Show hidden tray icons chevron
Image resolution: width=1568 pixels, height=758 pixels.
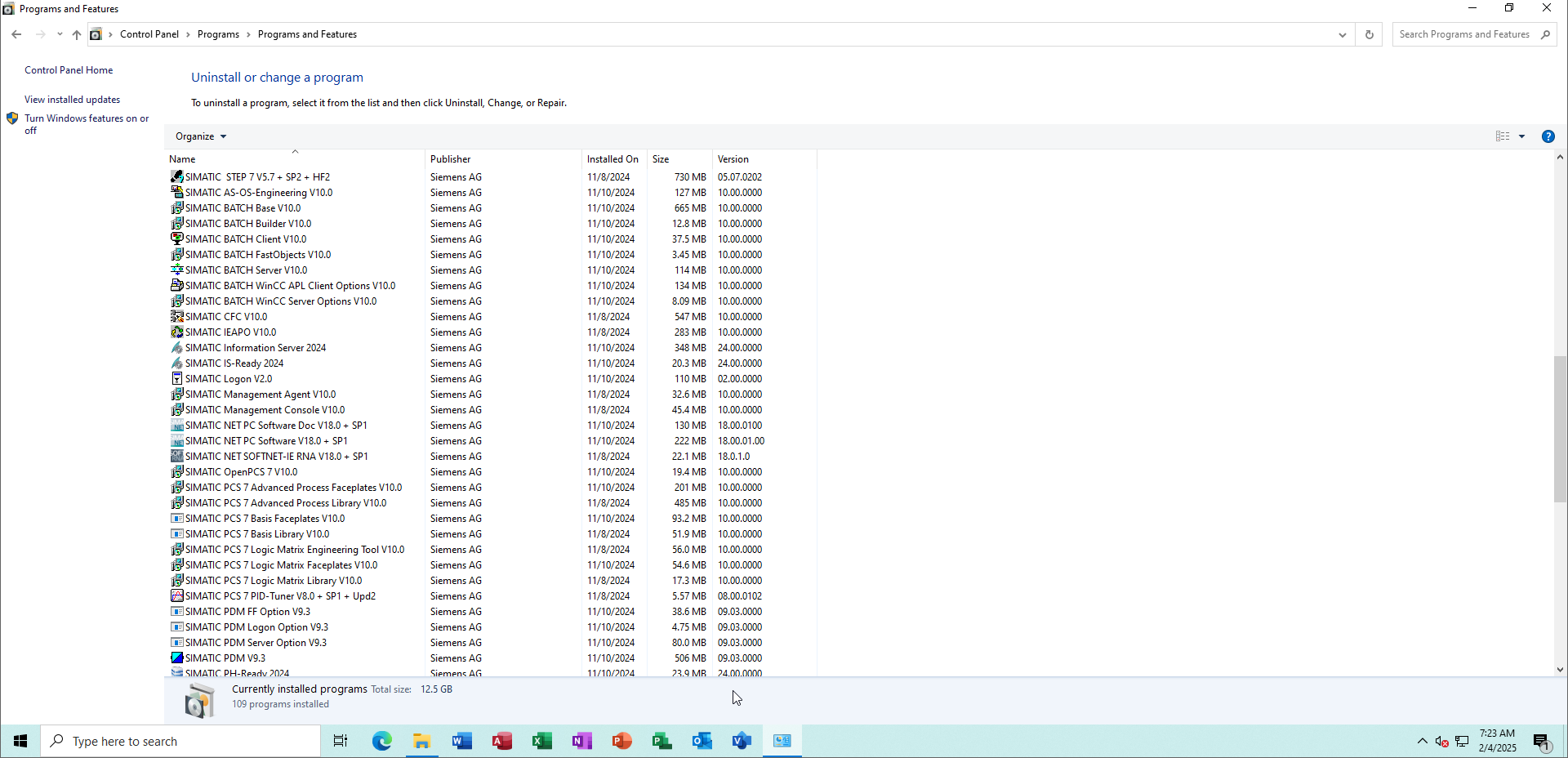point(1422,741)
